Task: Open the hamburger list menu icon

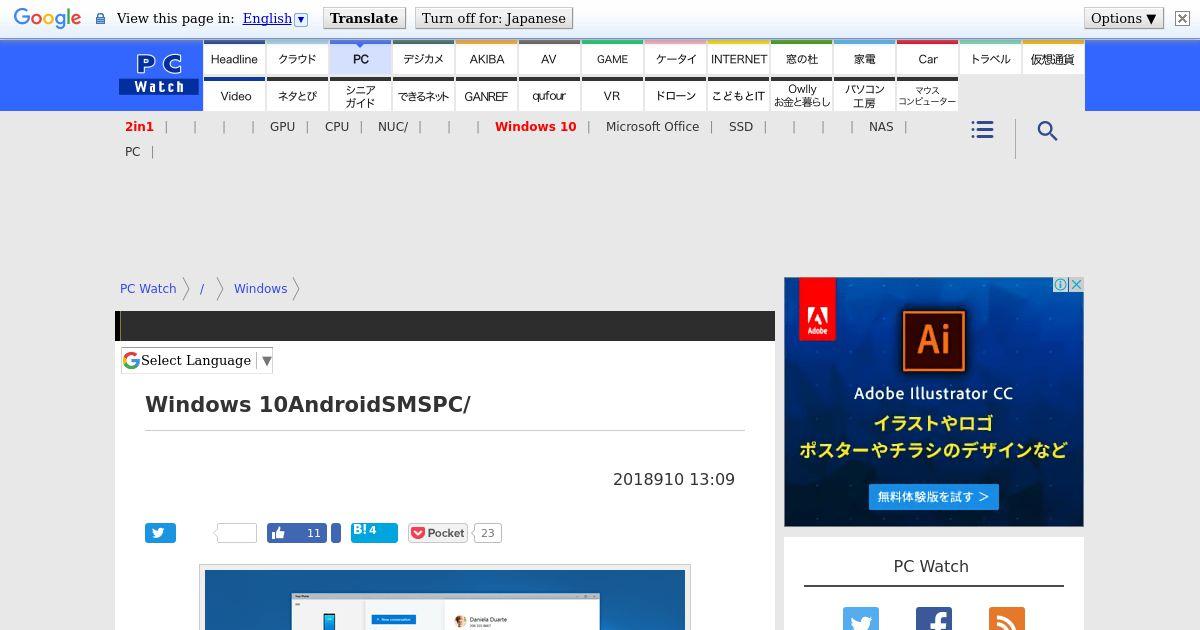Action: pos(982,130)
